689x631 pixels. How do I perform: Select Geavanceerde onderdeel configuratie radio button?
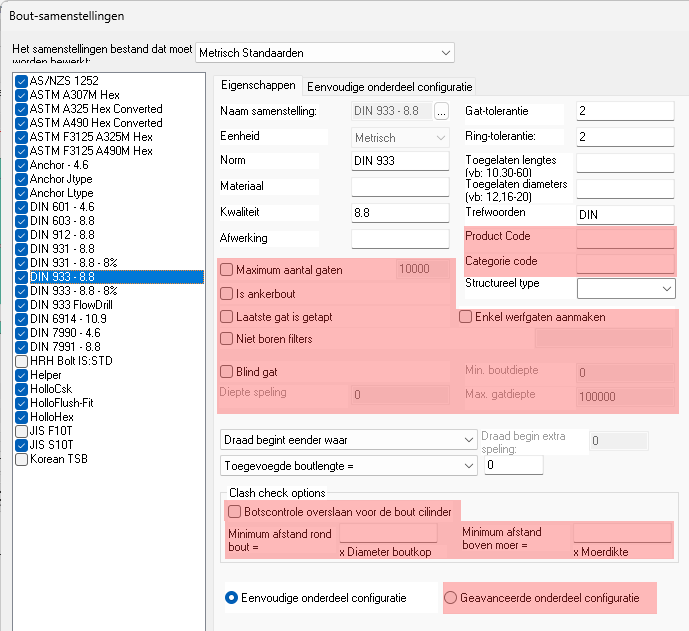451,598
